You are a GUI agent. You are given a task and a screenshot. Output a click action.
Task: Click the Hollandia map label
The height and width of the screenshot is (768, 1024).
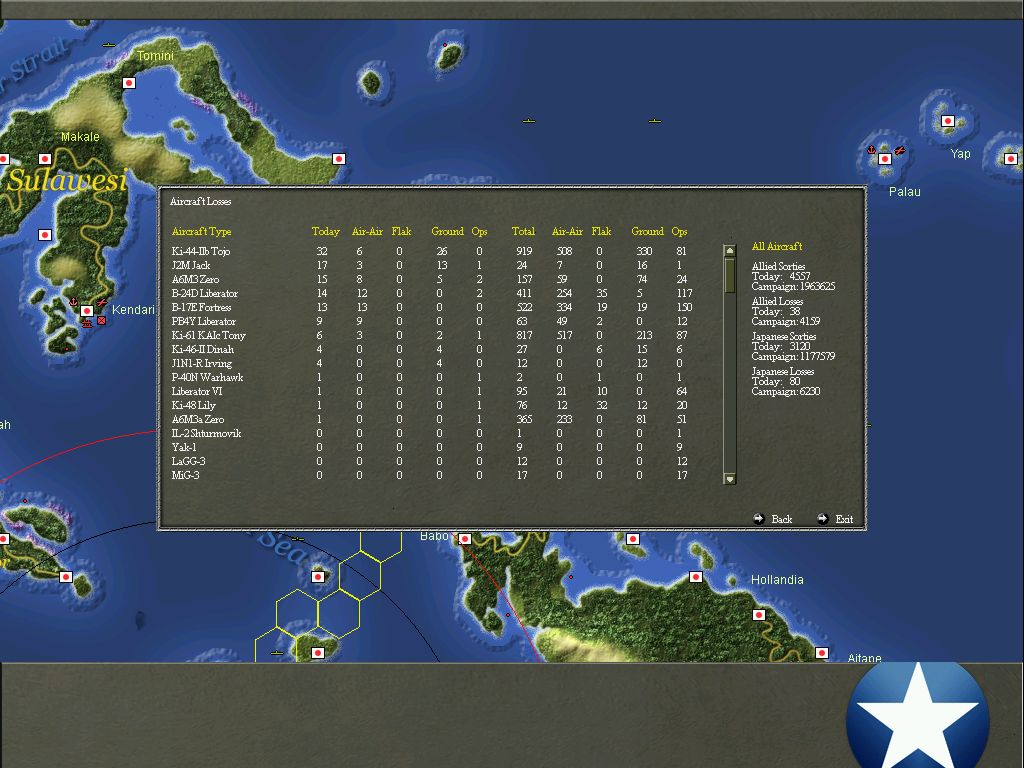point(777,579)
